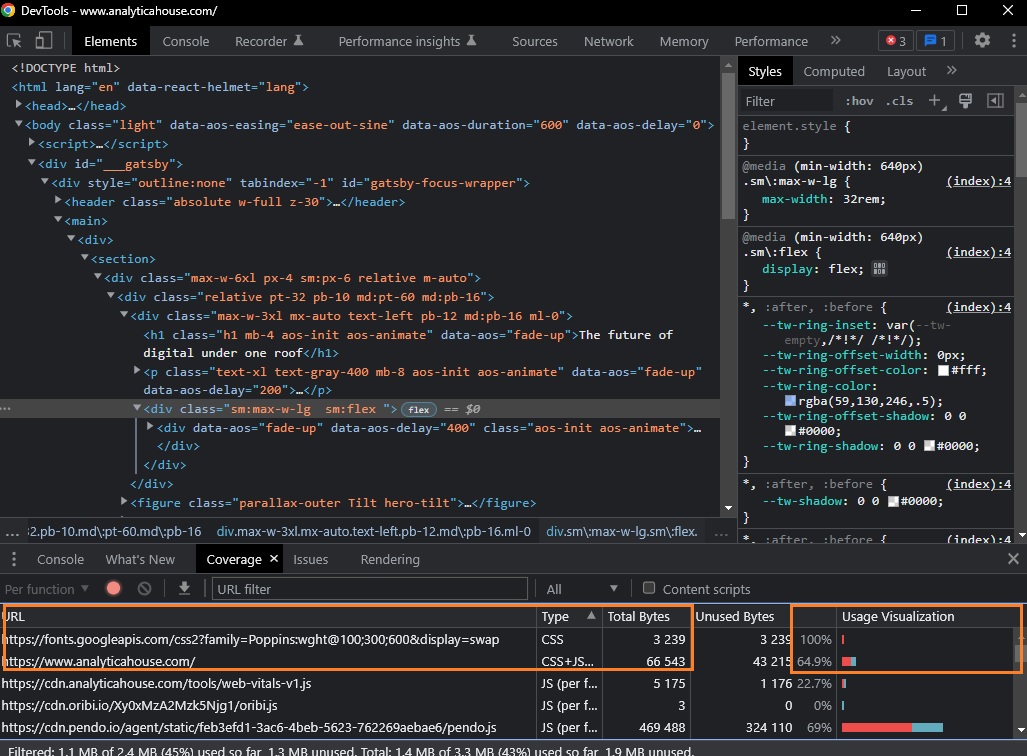Show more Styles pane tabs chevron
Image resolution: width=1027 pixels, height=756 pixels.
pos(952,71)
